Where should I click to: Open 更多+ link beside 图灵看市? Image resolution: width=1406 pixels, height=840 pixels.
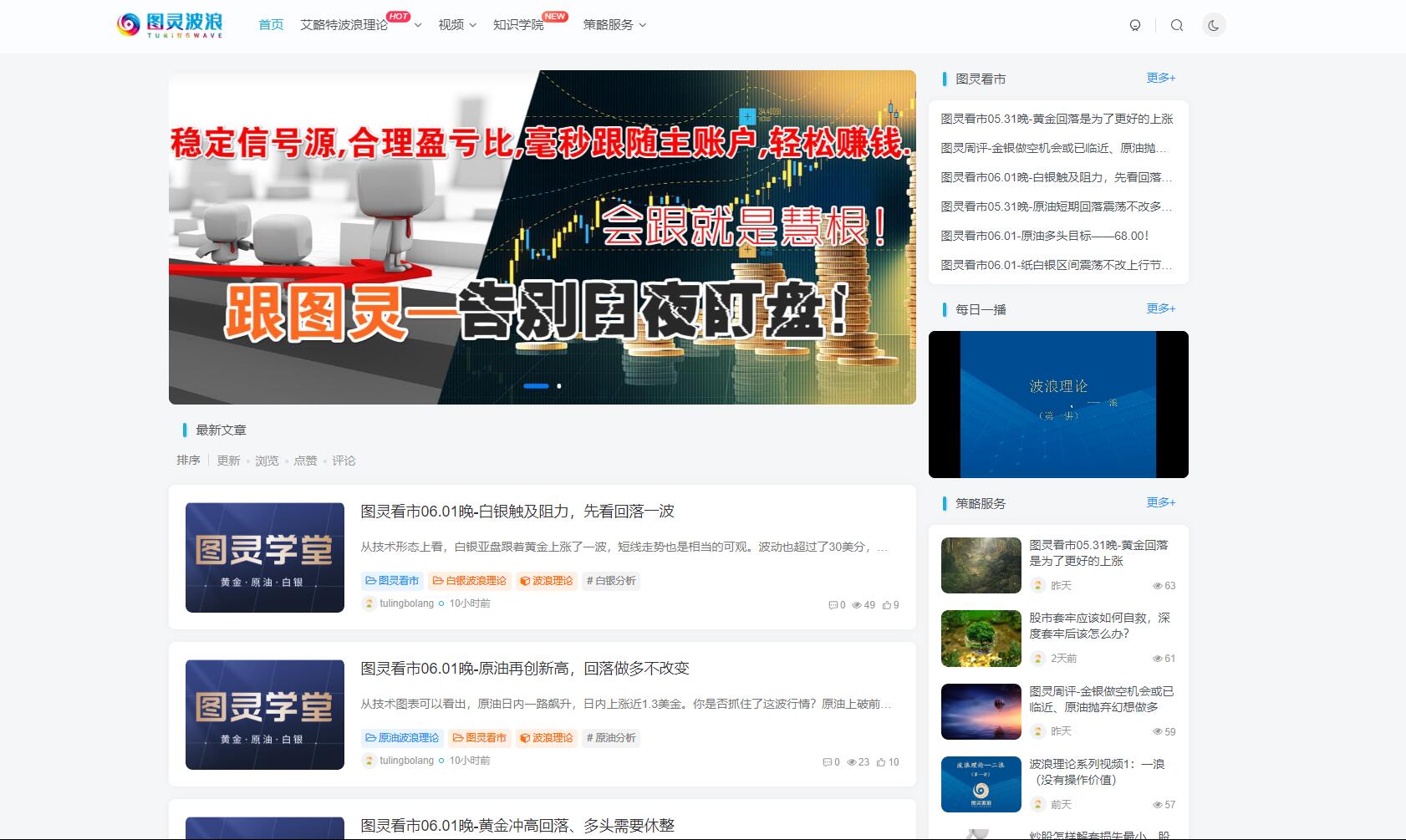coord(1160,78)
